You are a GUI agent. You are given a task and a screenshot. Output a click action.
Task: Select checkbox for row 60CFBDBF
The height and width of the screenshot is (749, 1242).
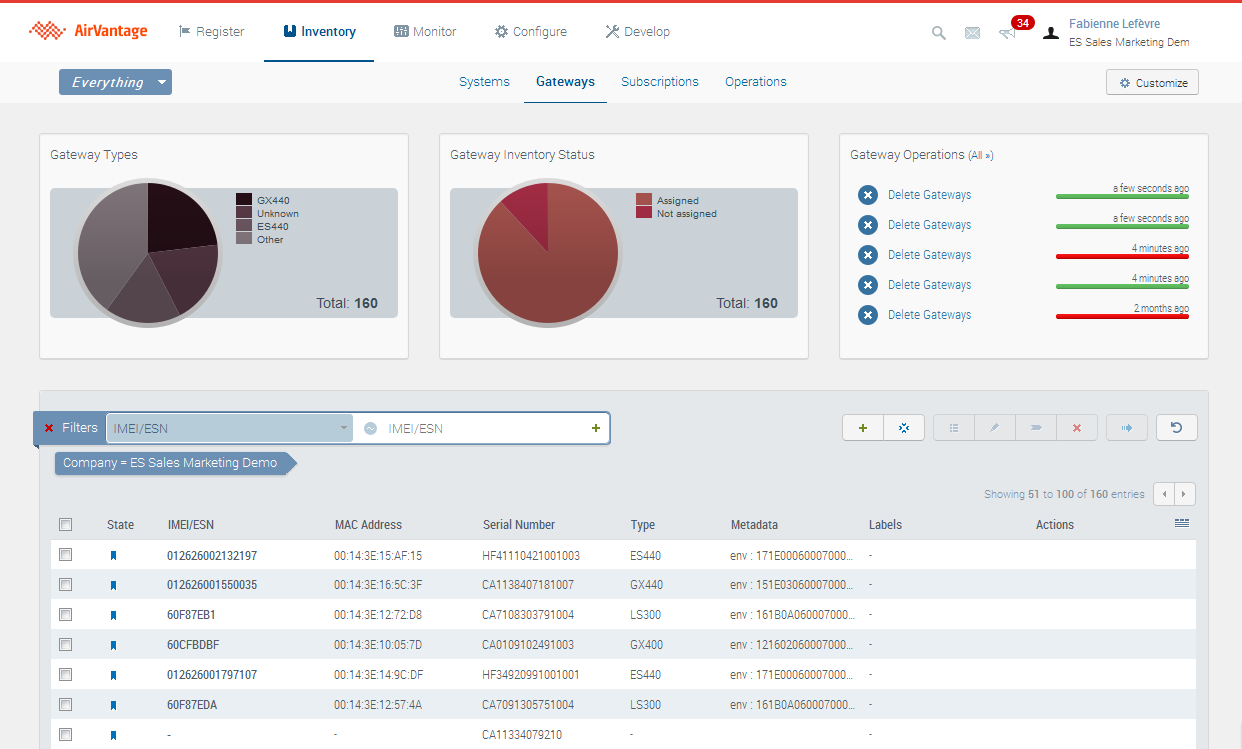click(66, 645)
